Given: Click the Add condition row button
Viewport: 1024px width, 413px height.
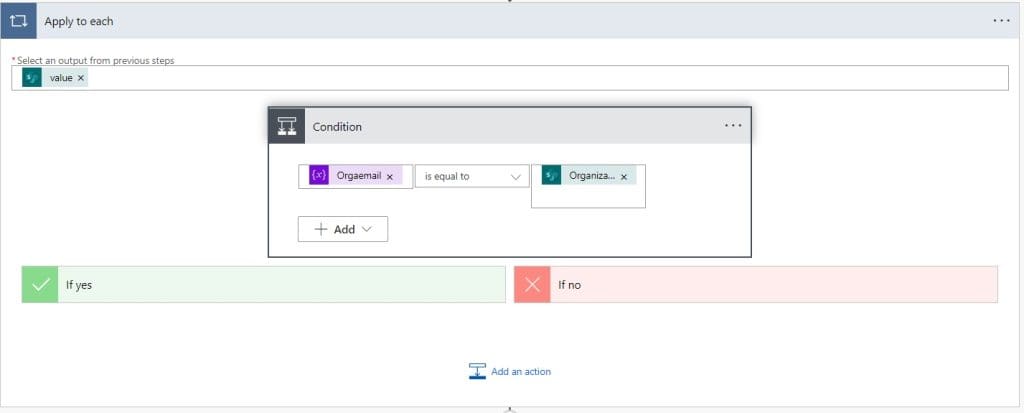Looking at the screenshot, I should pos(343,229).
